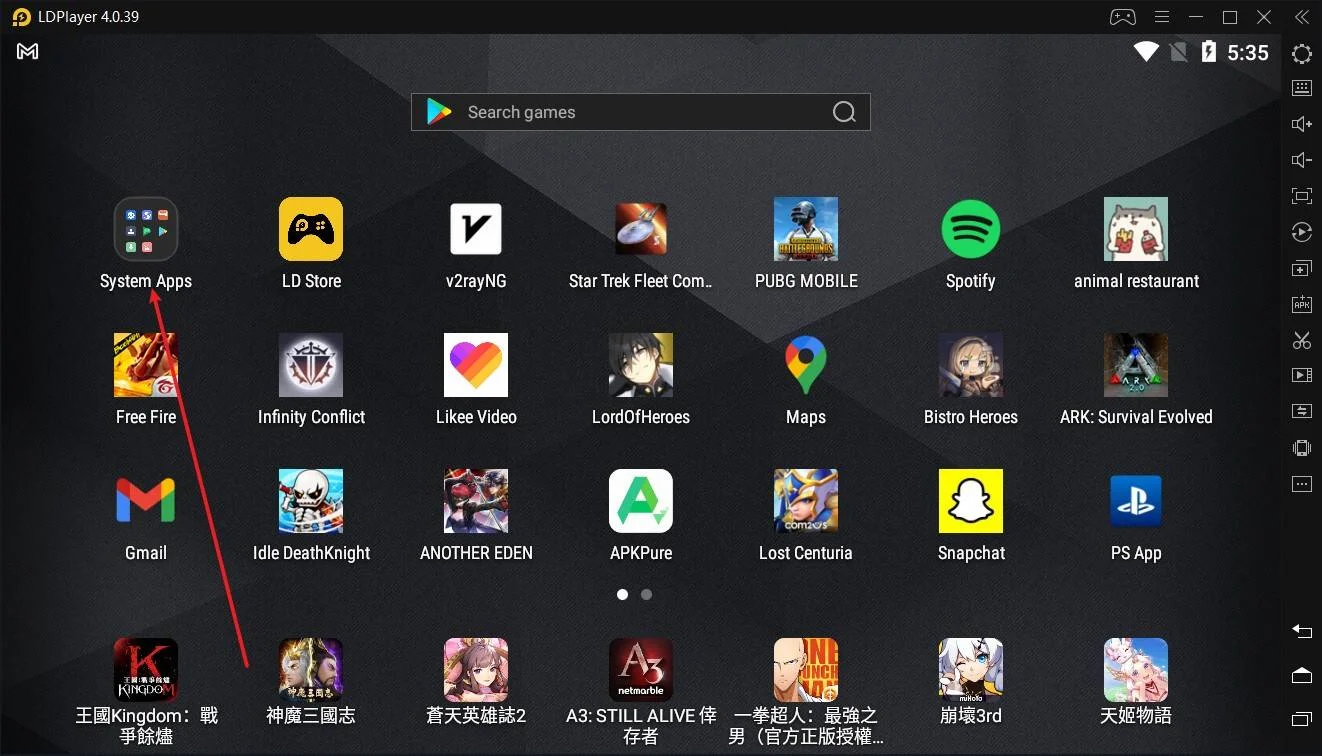Launch animal restaurant game
Viewport: 1322px width, 756px height.
(x=1136, y=229)
